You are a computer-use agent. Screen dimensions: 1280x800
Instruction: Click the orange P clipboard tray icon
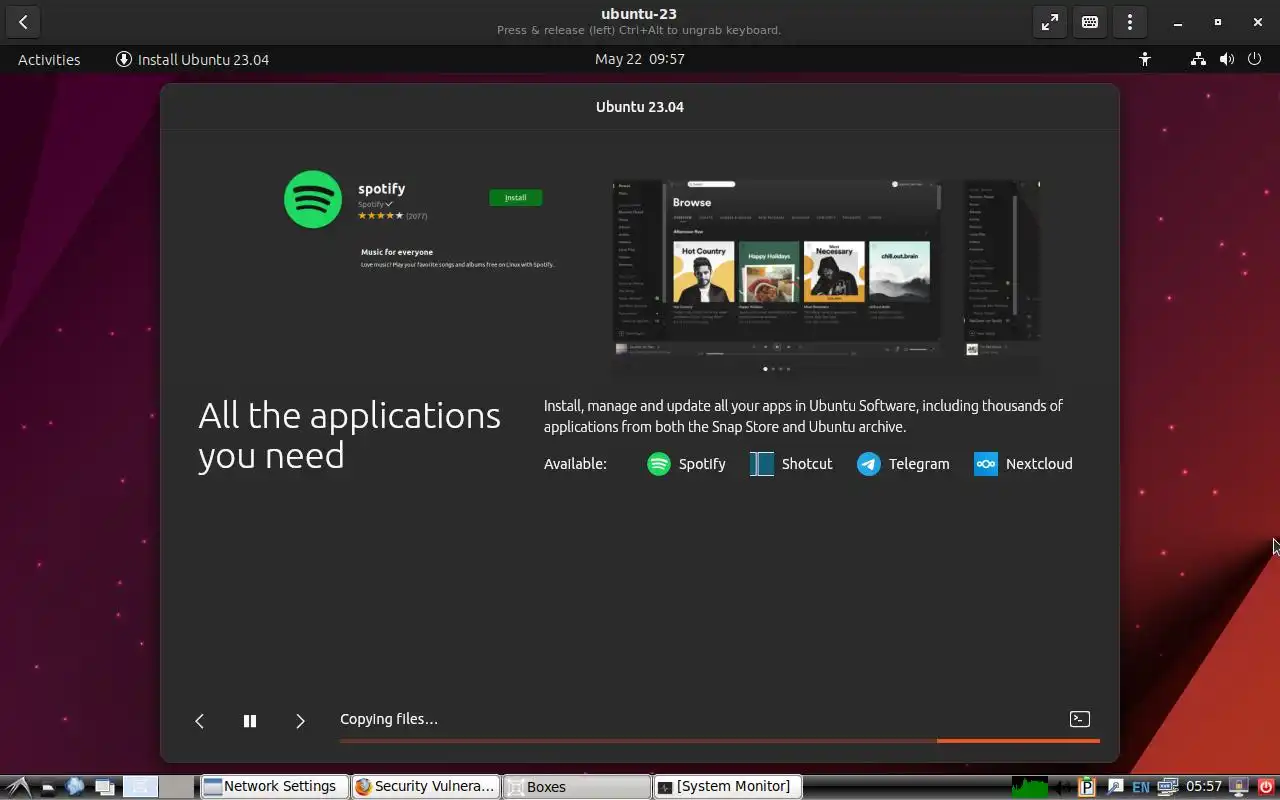click(x=1087, y=787)
